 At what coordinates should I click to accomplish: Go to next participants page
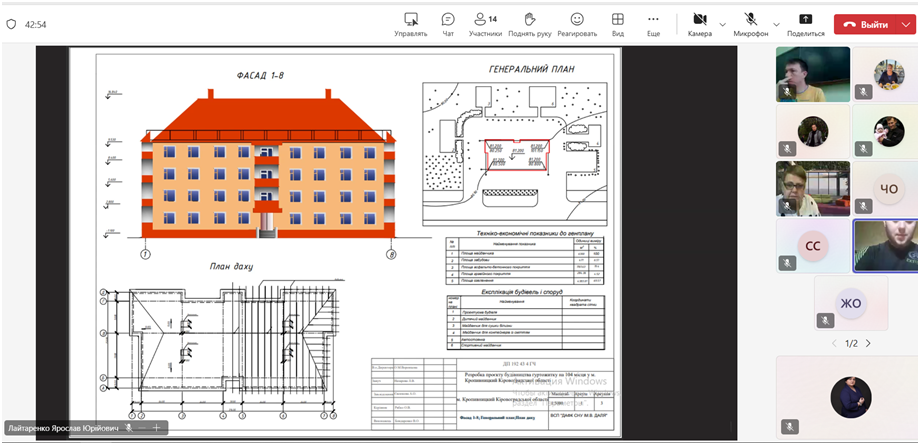click(x=868, y=343)
